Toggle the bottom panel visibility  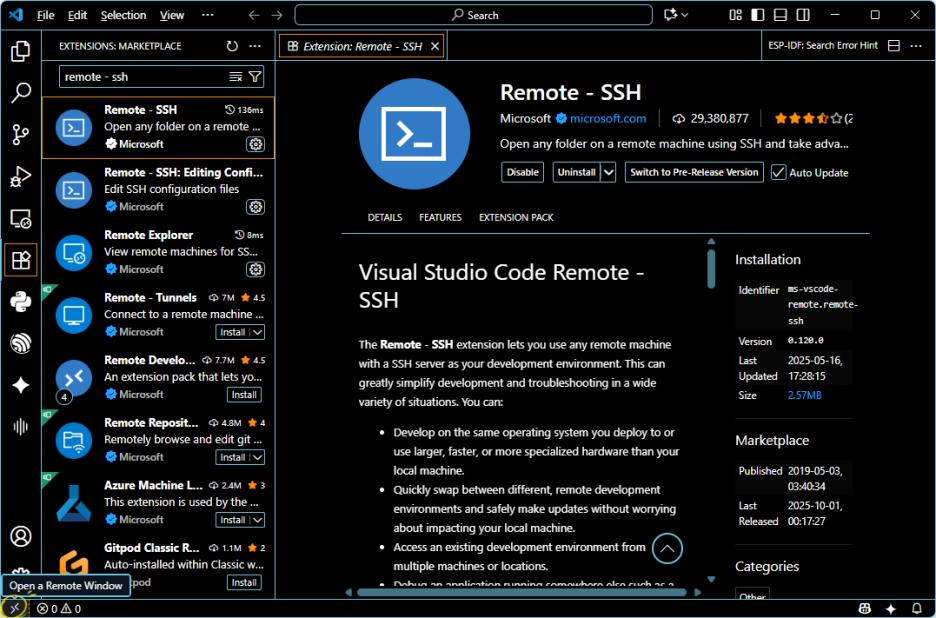point(780,15)
